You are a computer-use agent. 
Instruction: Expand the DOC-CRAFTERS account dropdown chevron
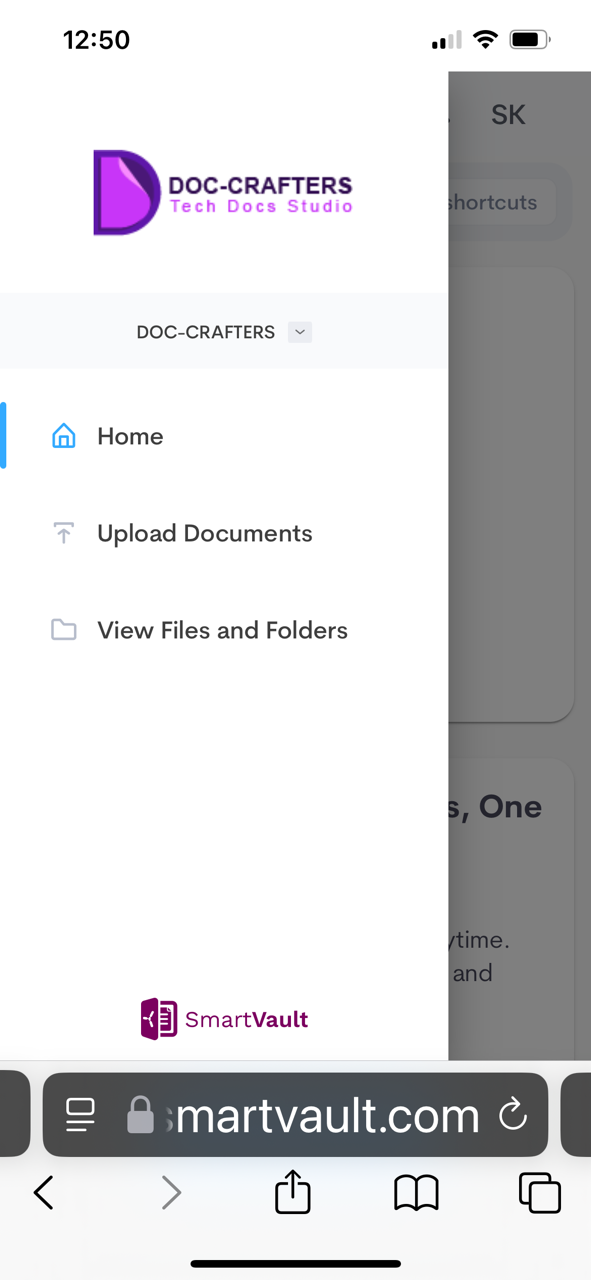tap(300, 332)
